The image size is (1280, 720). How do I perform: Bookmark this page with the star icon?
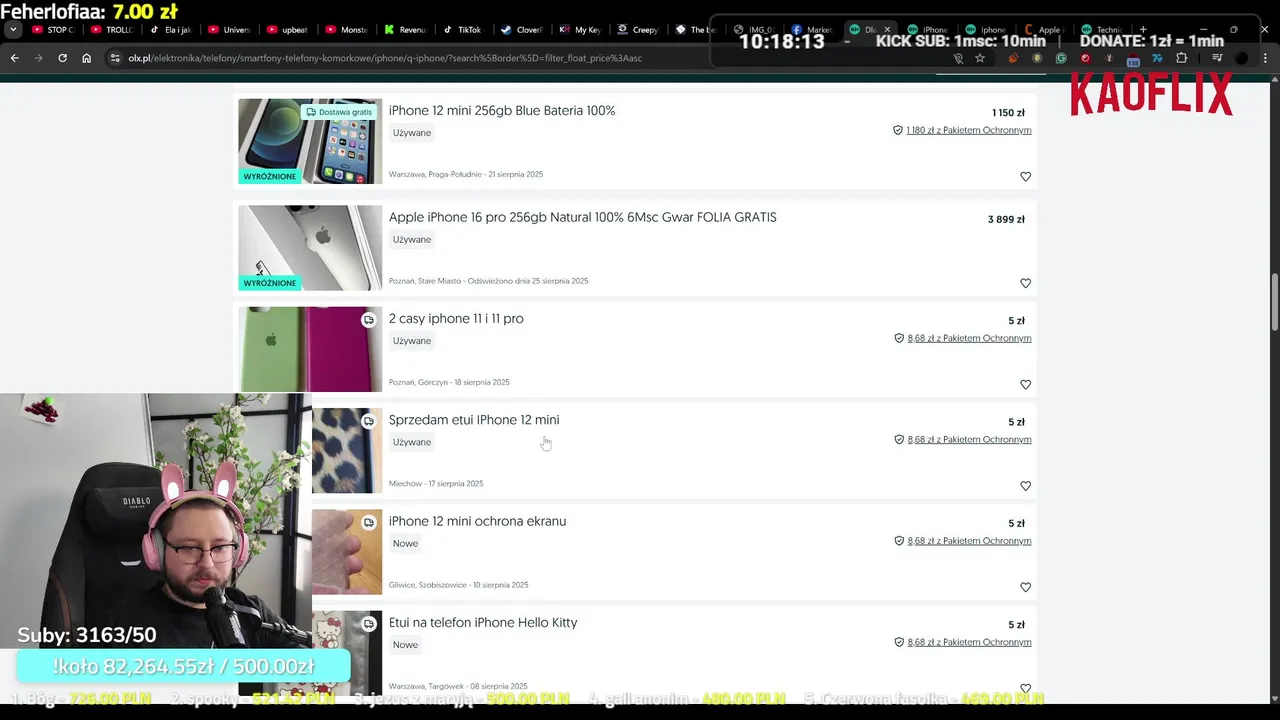980,58
